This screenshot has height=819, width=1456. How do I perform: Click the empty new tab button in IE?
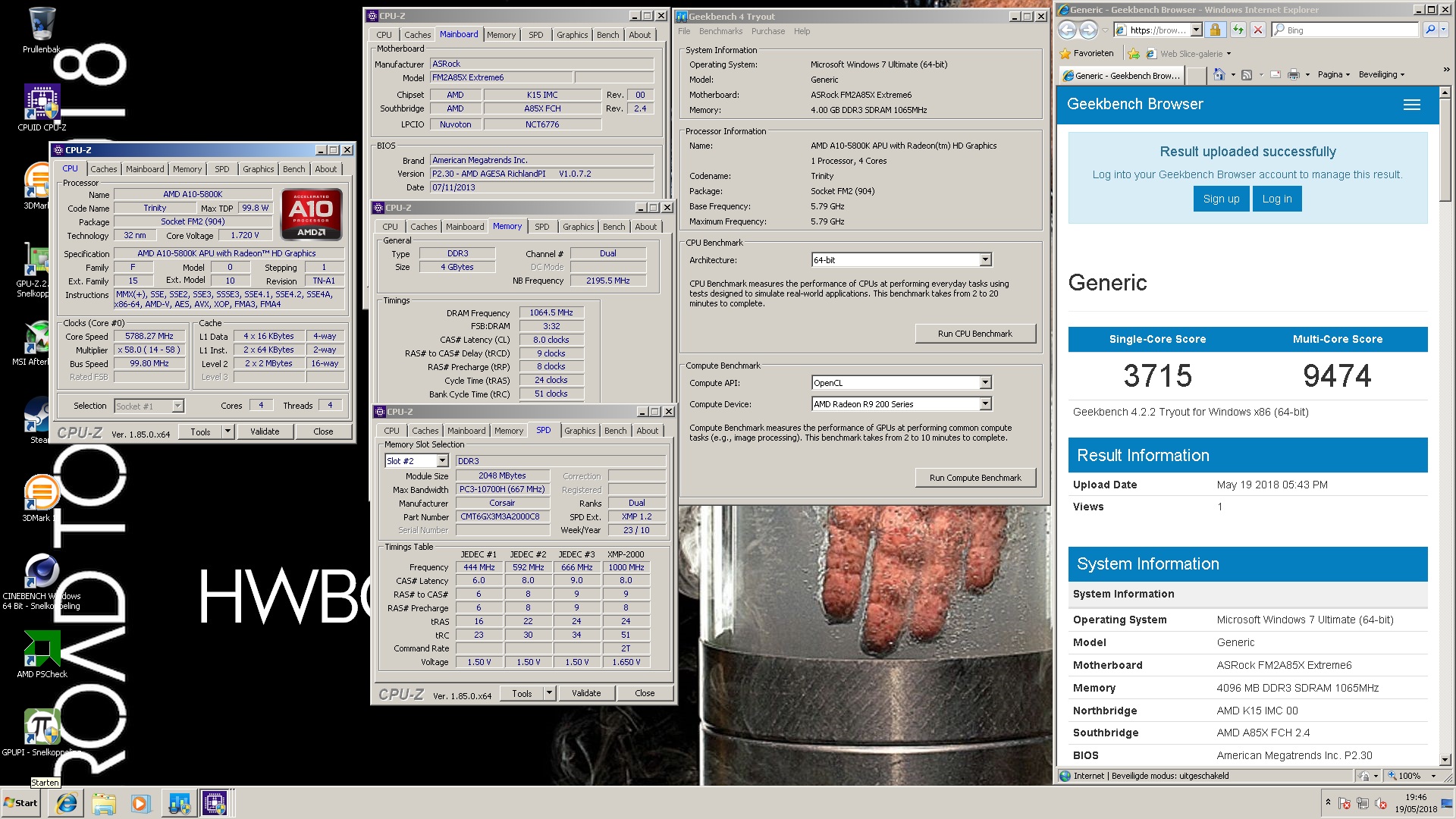click(x=1196, y=75)
